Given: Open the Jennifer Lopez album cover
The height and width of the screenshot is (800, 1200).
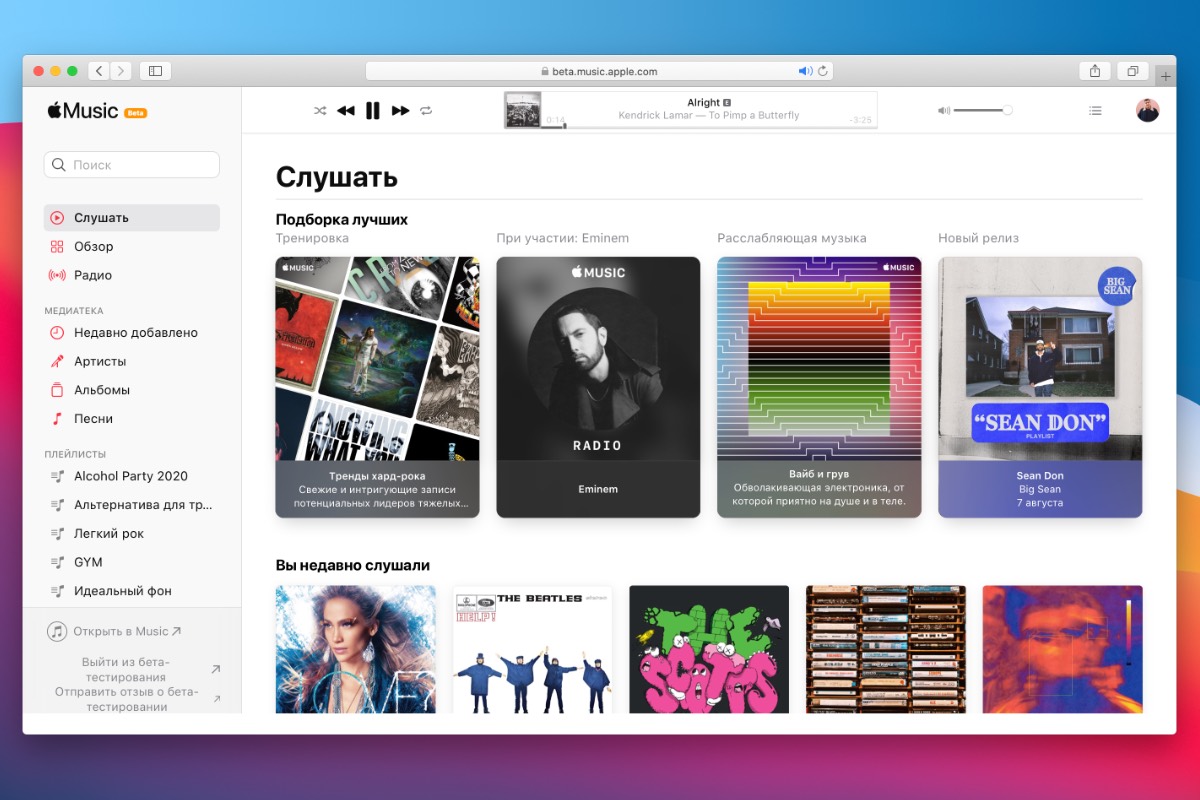Looking at the screenshot, I should 355,649.
